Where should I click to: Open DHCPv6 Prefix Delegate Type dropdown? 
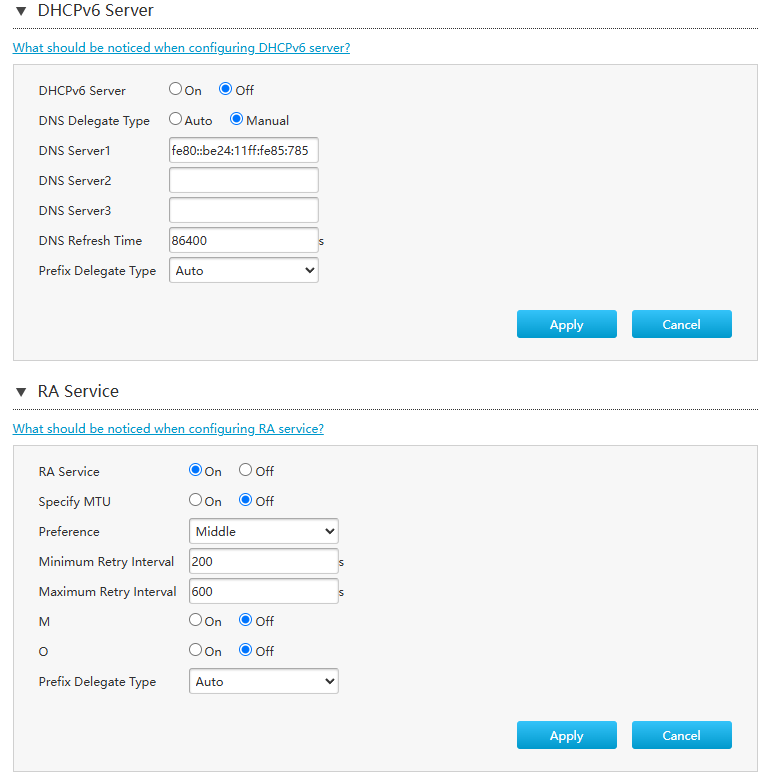[244, 271]
